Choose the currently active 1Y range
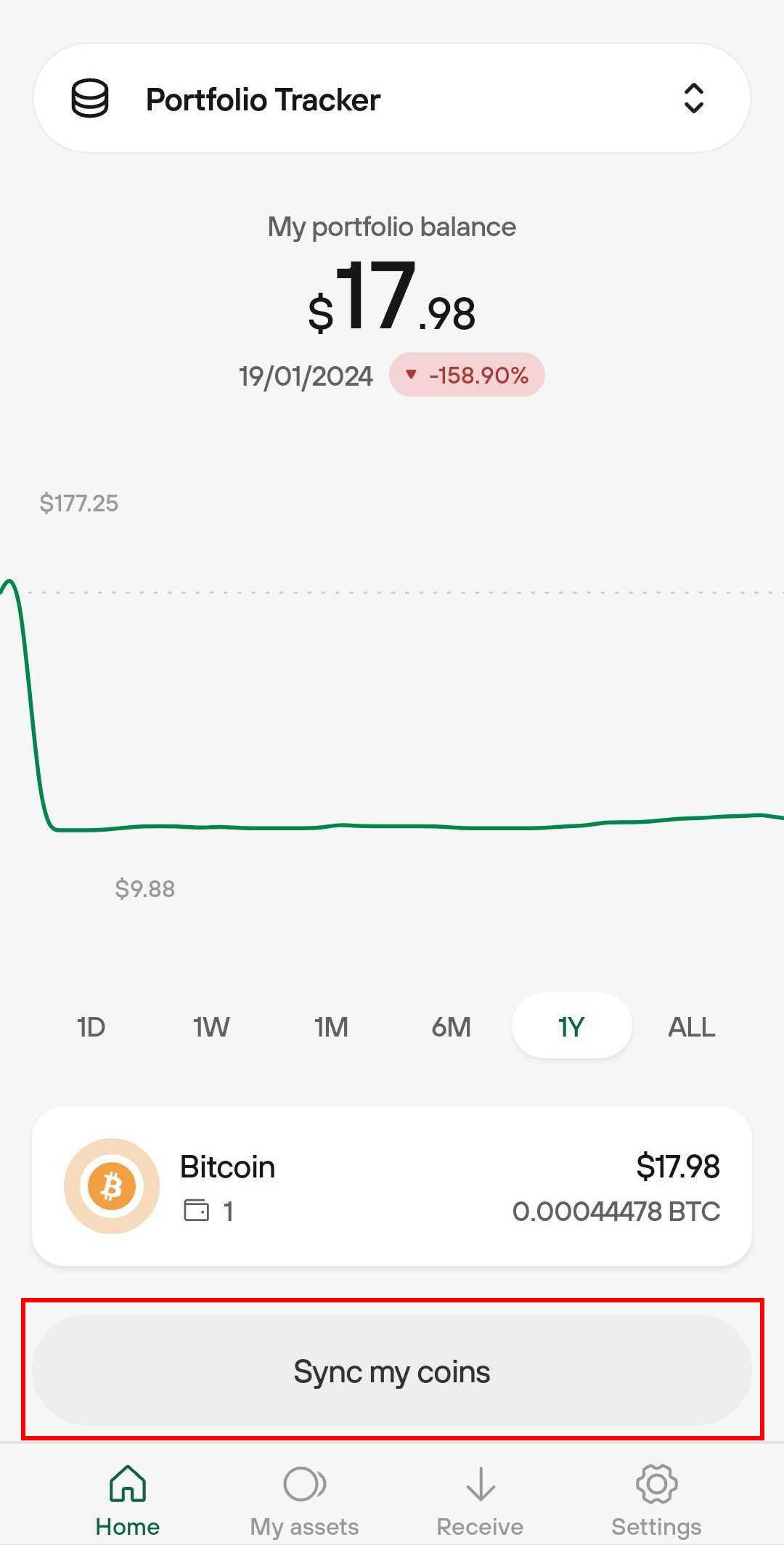 pyautogui.click(x=572, y=1026)
